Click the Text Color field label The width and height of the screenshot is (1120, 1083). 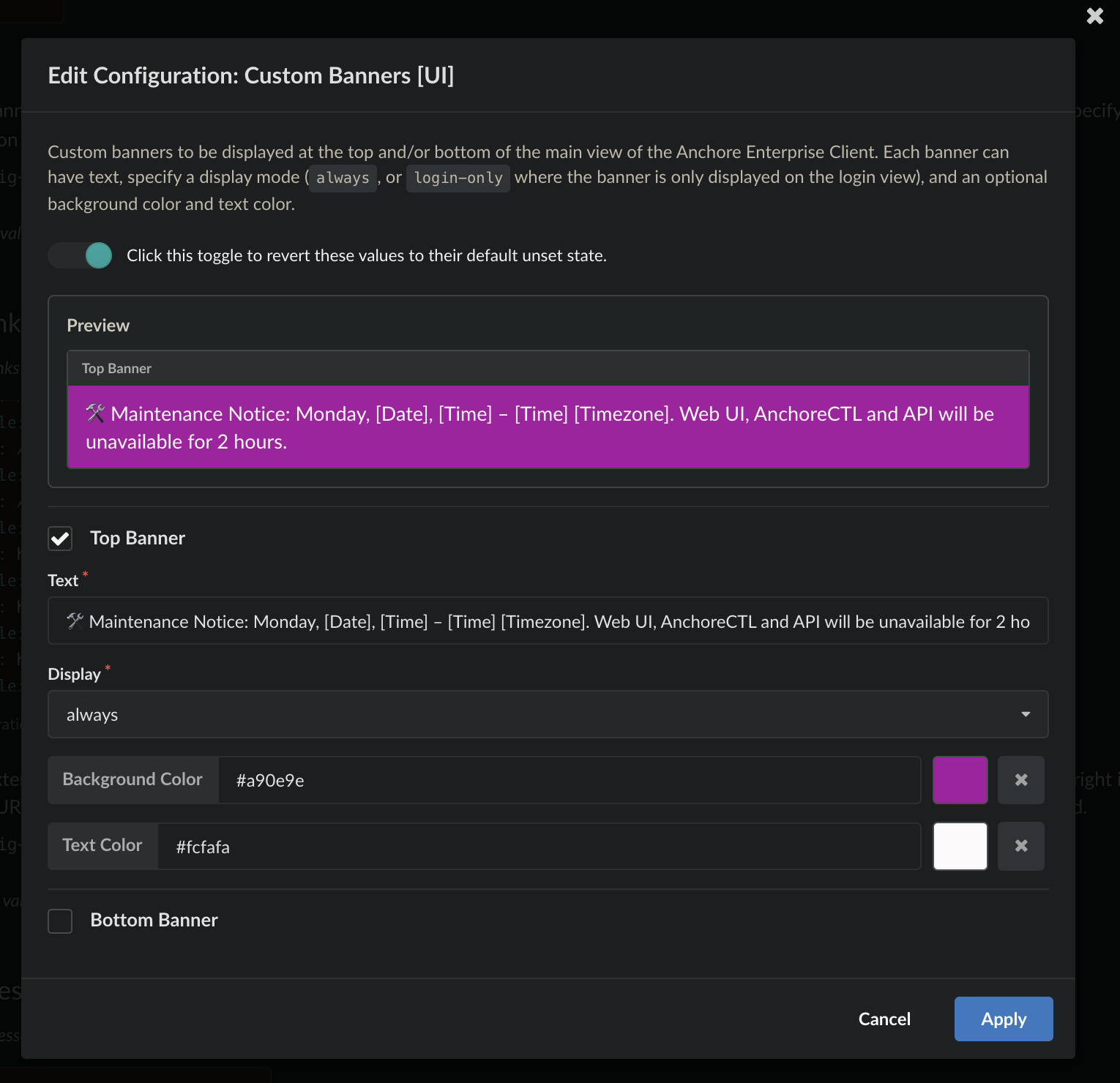pyautogui.click(x=102, y=846)
